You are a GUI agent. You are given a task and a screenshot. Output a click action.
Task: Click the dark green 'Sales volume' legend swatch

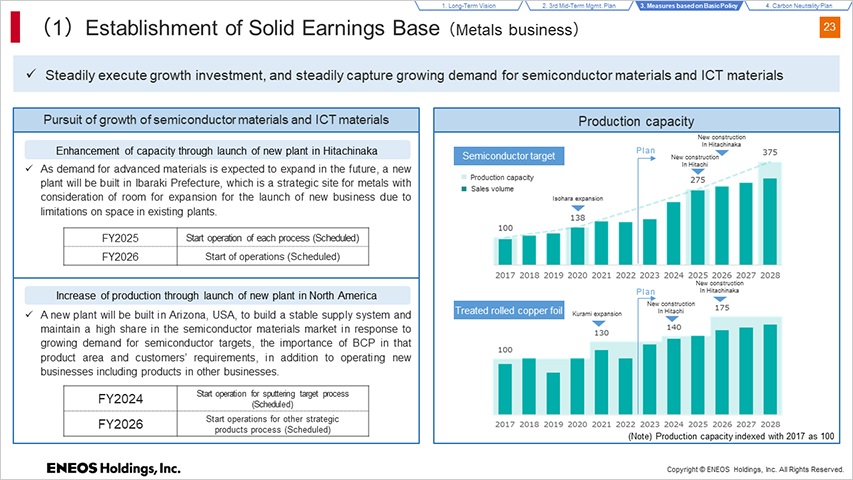click(463, 189)
